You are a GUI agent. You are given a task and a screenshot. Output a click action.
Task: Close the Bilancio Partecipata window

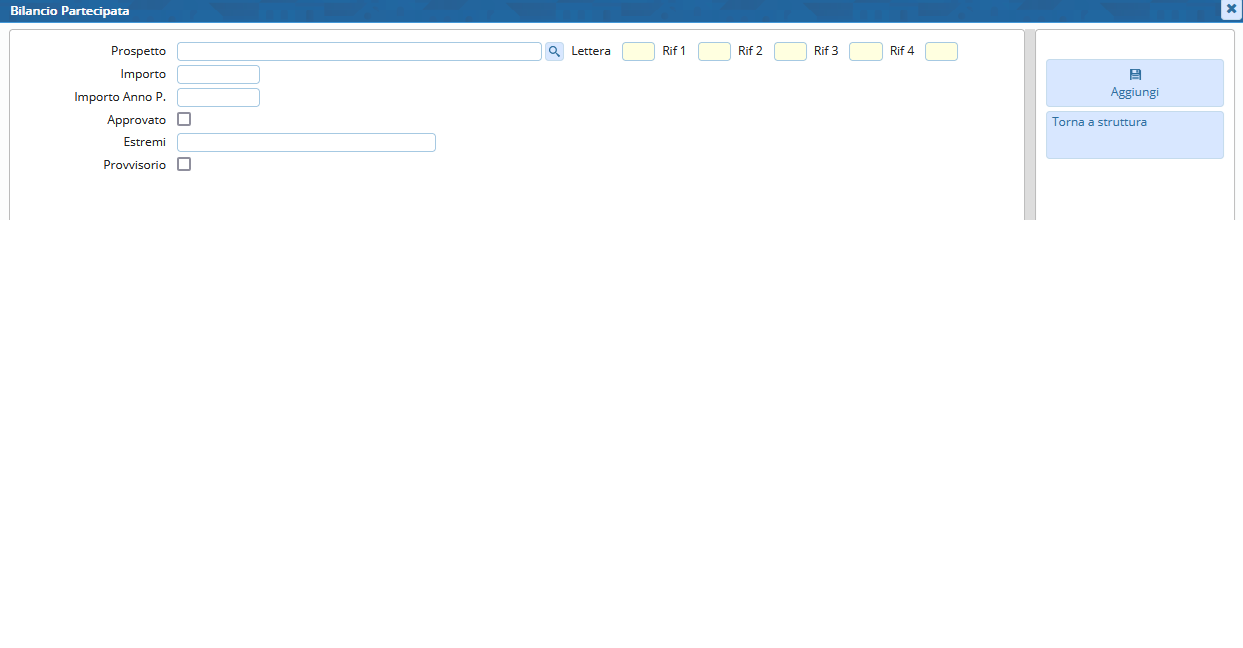click(1231, 9)
